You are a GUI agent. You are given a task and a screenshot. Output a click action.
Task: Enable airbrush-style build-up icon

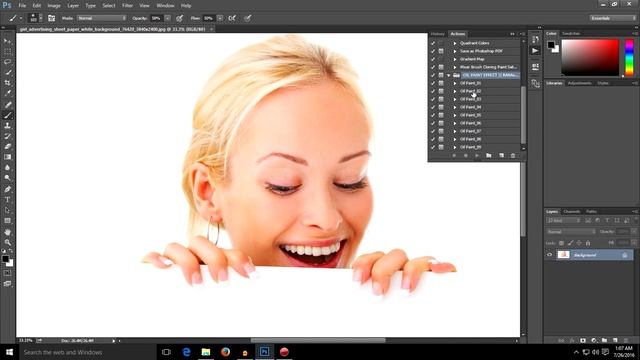pyautogui.click(x=232, y=18)
